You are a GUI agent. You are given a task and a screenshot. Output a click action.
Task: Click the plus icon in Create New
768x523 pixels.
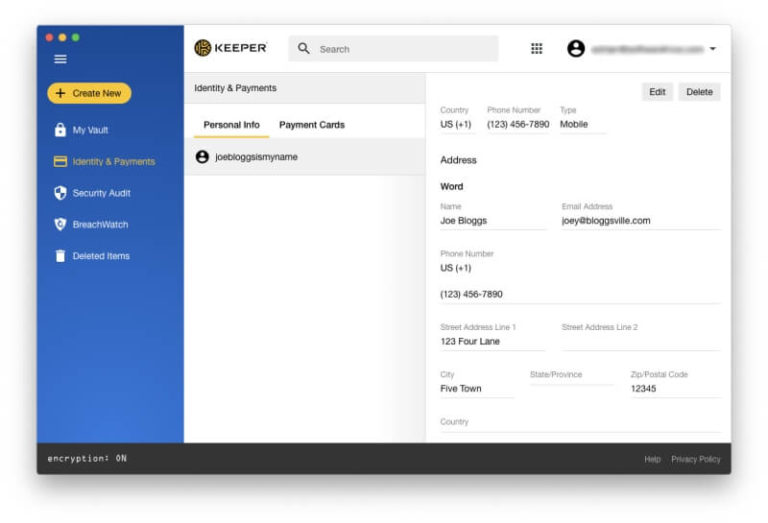[60, 93]
